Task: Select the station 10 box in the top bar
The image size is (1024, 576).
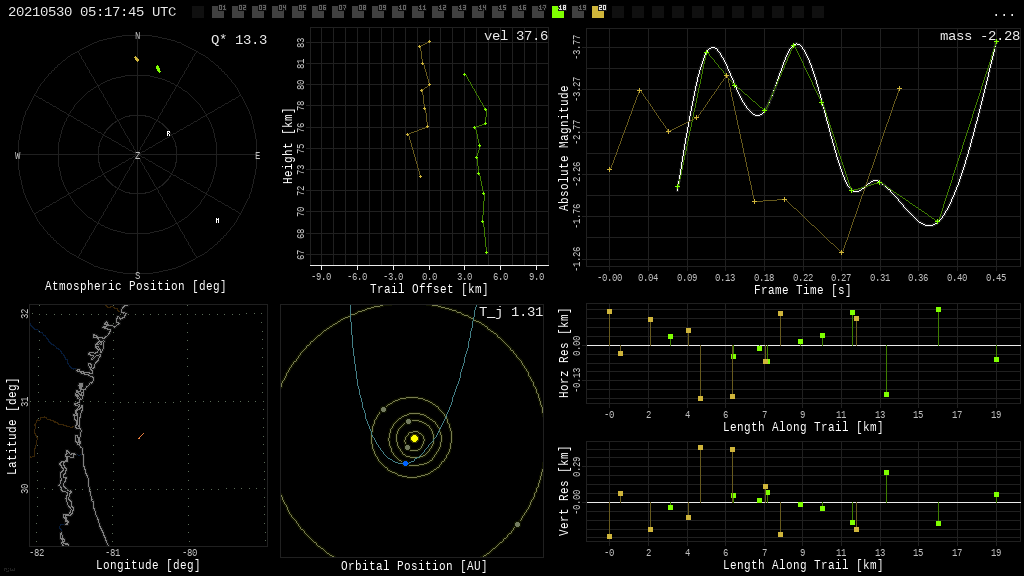Action: [398, 12]
